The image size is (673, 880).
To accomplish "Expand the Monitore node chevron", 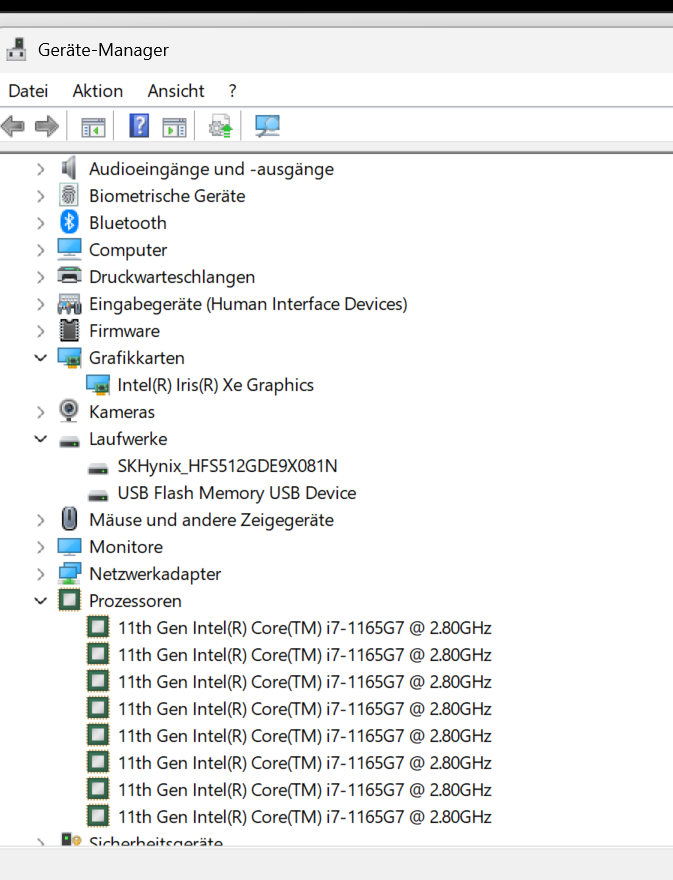I will point(40,547).
